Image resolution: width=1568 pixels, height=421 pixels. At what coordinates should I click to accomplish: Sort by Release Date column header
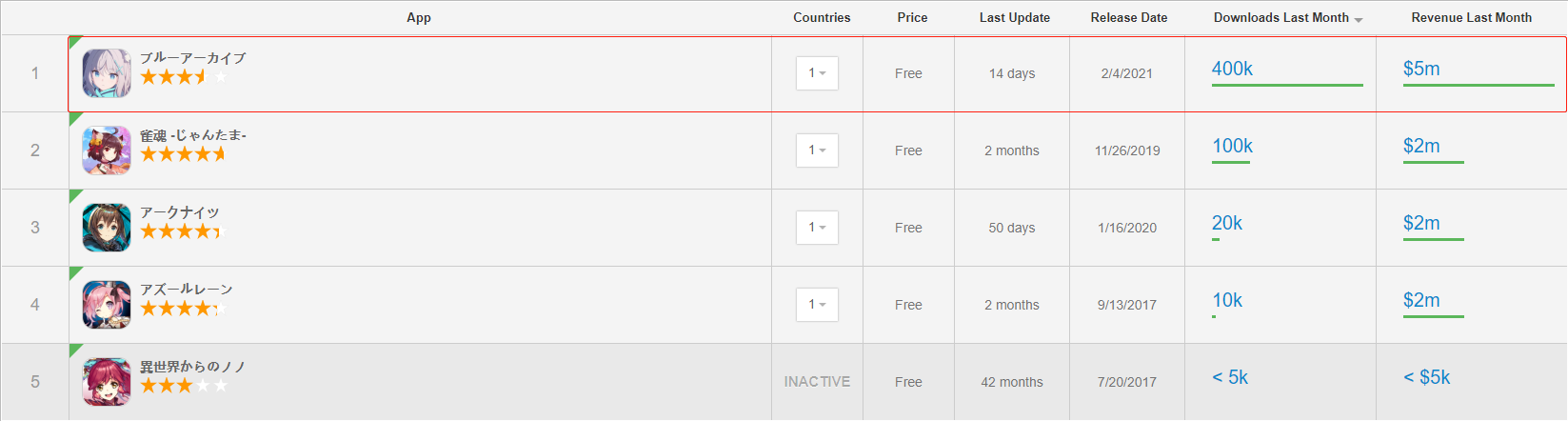1128,17
